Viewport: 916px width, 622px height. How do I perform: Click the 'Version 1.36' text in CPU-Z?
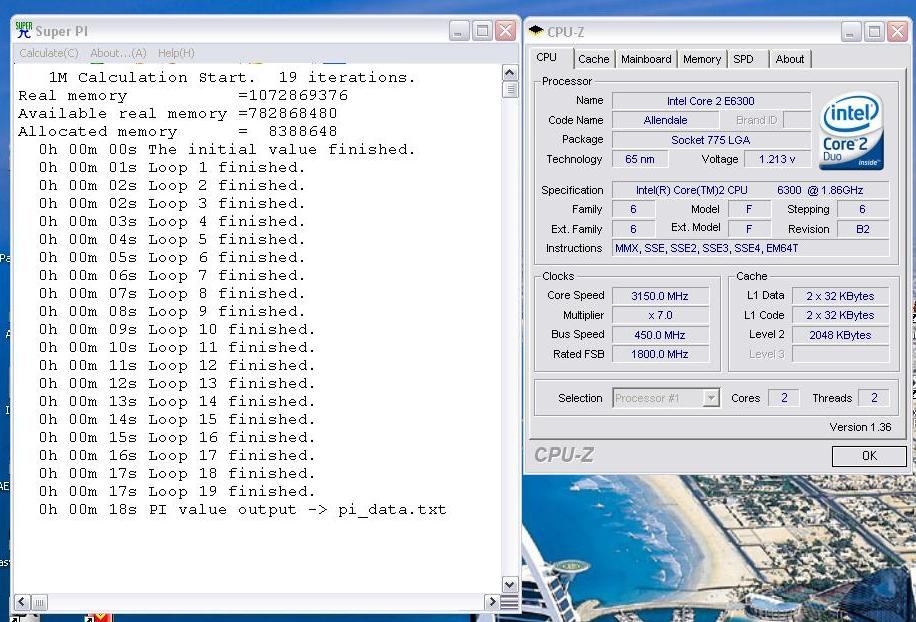click(860, 428)
